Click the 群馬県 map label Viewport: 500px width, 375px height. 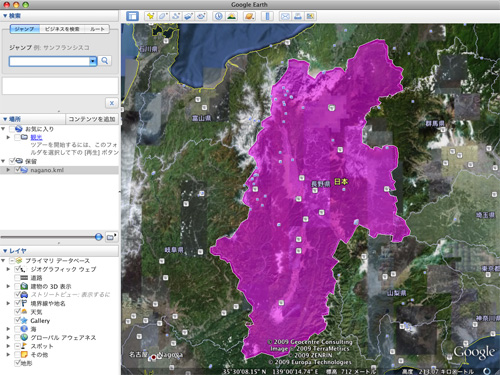435,123
